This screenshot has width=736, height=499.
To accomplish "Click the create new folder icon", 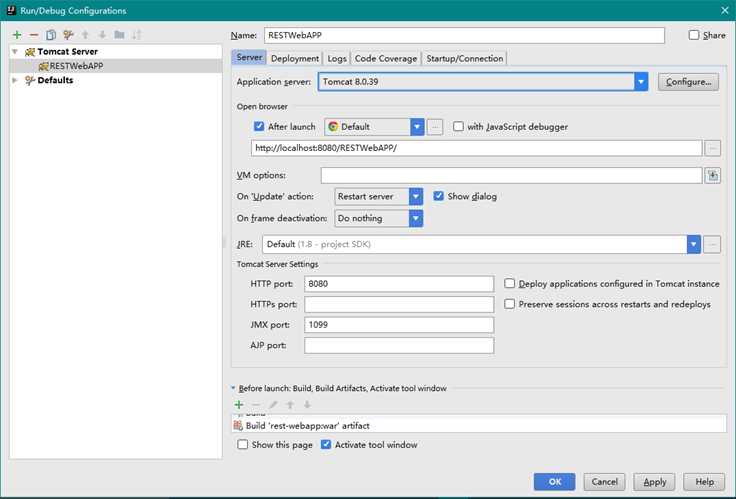I will click(119, 35).
